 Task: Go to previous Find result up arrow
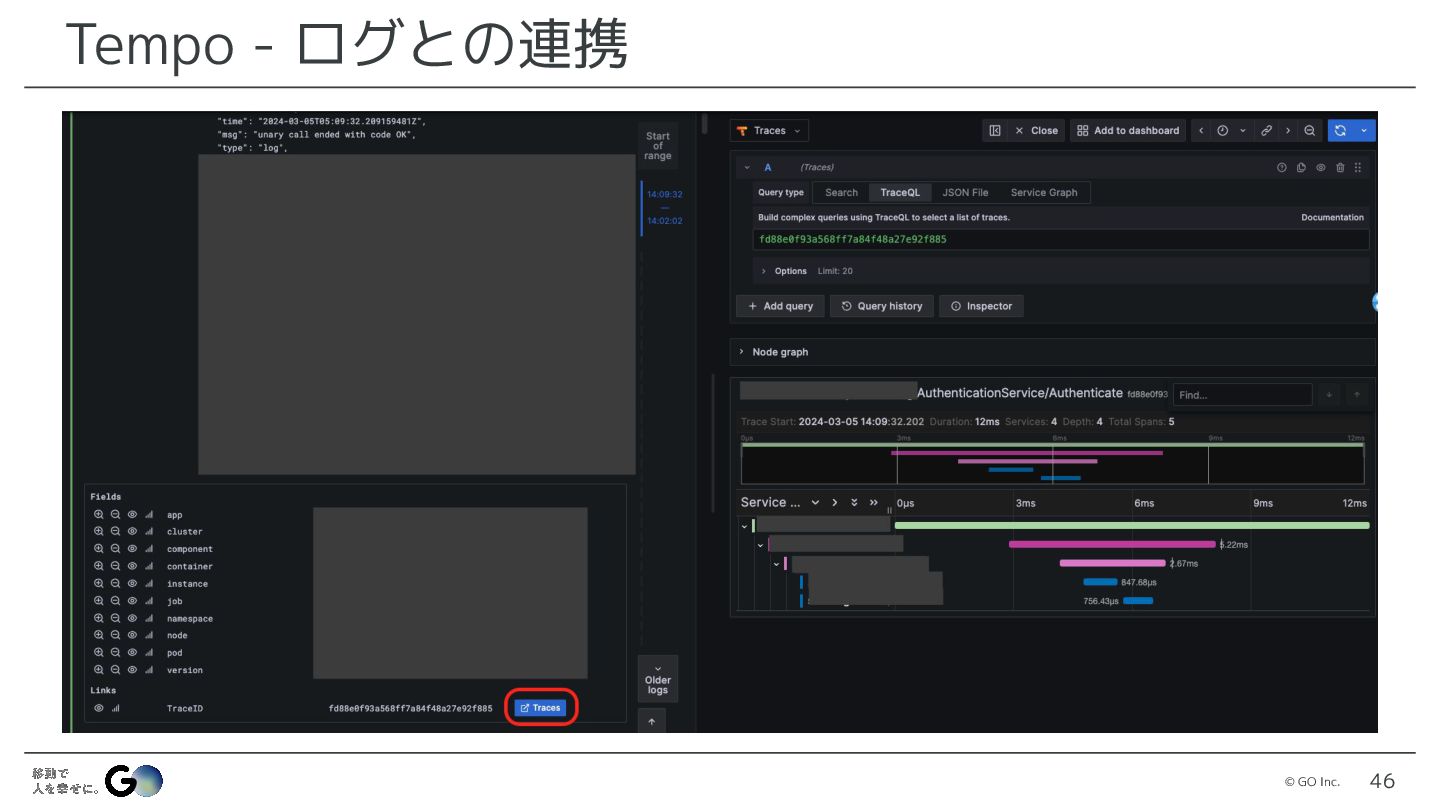[x=1357, y=395]
